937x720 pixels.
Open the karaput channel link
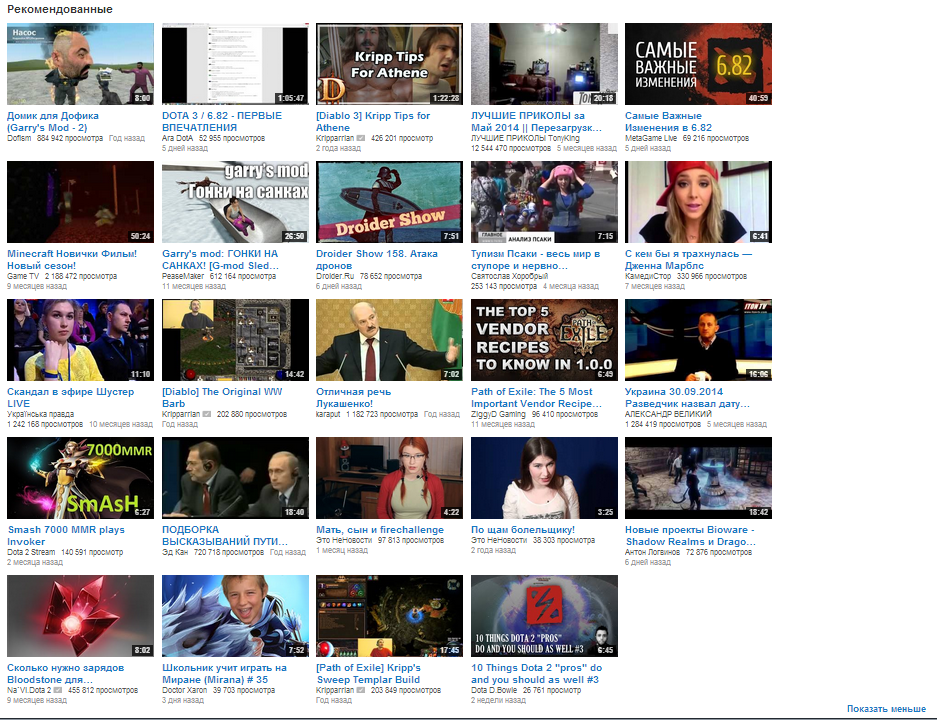point(328,414)
